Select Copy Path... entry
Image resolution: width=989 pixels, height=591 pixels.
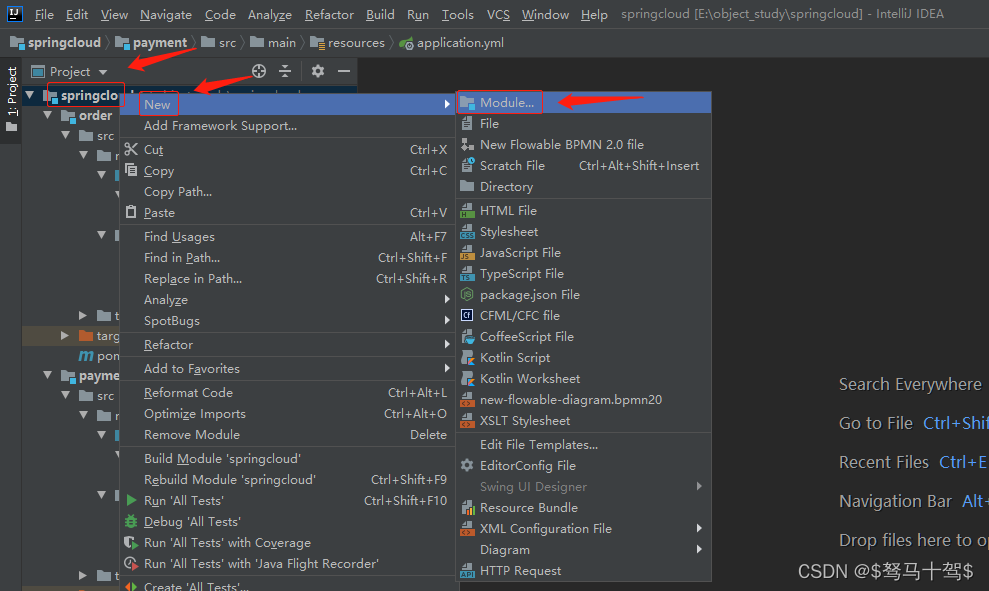point(287,192)
